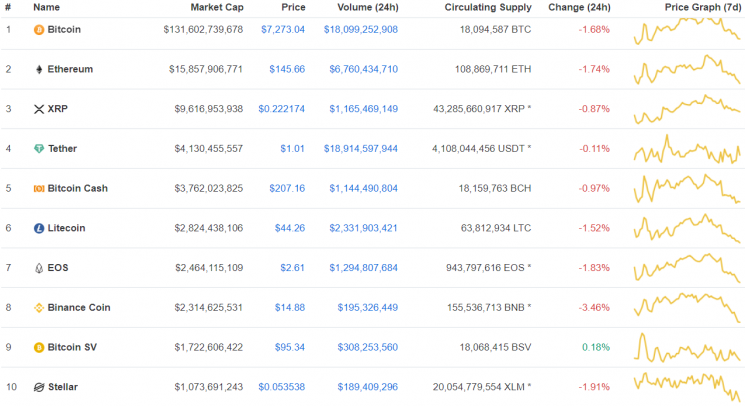
Task: Select Bitcoin market cap $131,602,739,678
Action: (x=203, y=29)
